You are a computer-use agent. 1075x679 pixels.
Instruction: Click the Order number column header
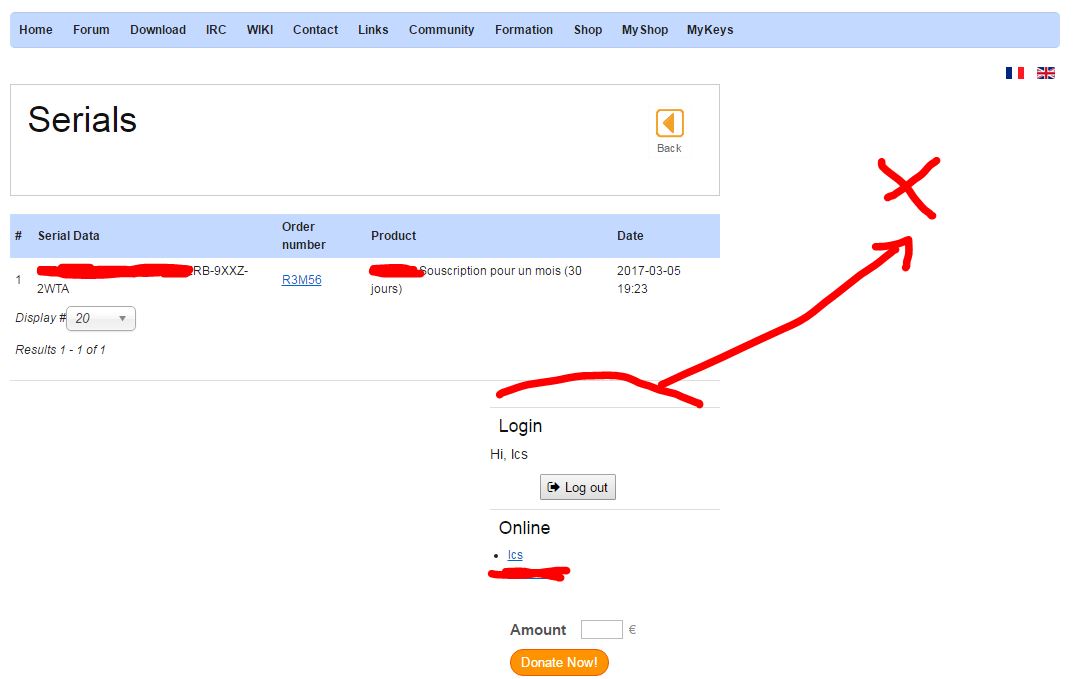click(304, 235)
